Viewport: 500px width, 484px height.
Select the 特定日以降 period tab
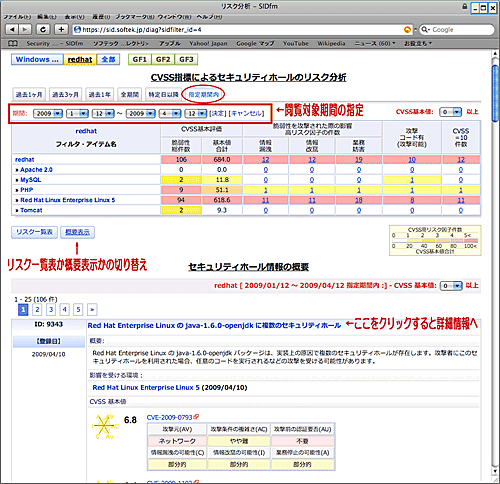point(163,95)
